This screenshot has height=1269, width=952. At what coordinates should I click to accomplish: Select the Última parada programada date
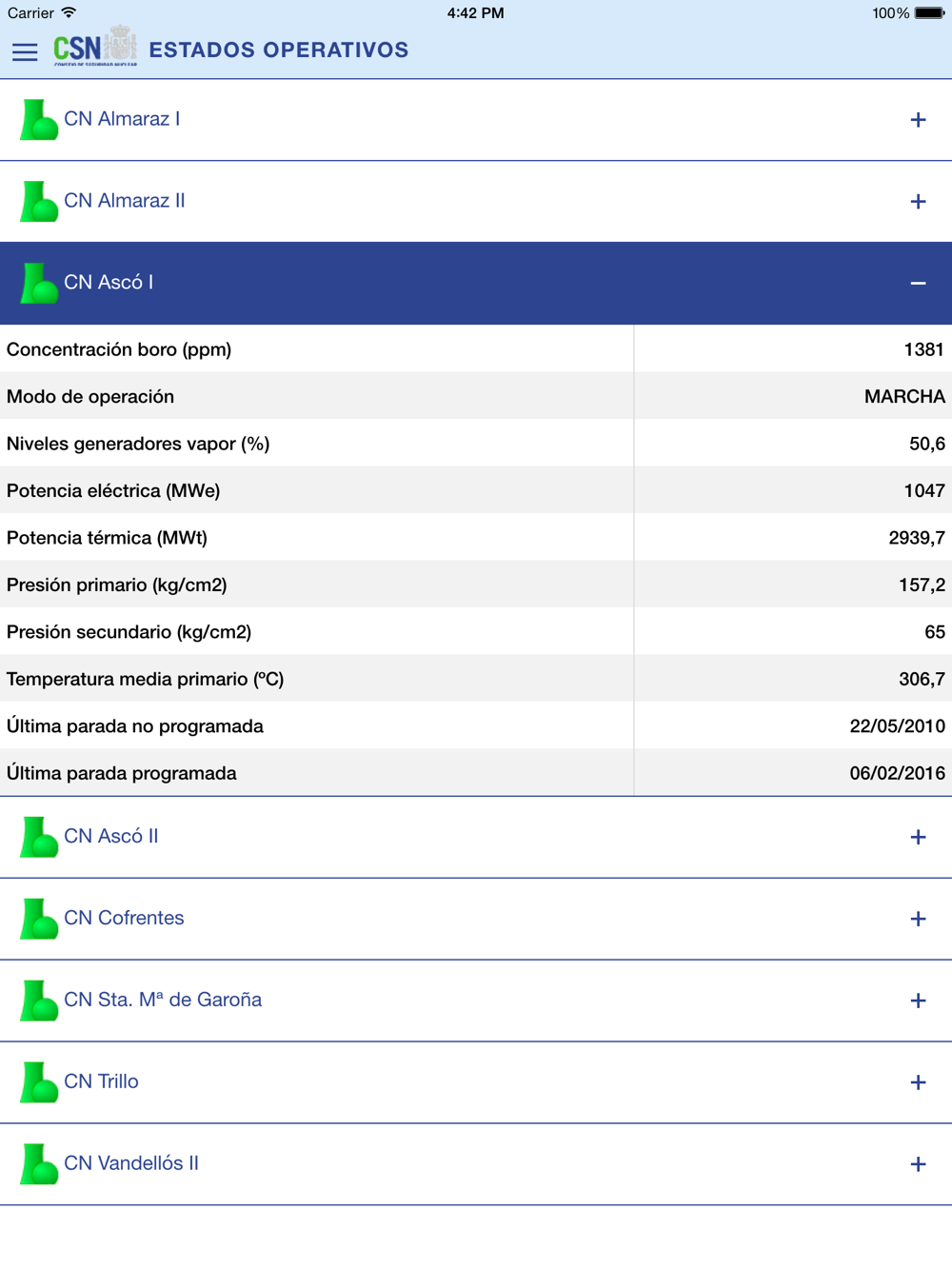[x=898, y=773]
